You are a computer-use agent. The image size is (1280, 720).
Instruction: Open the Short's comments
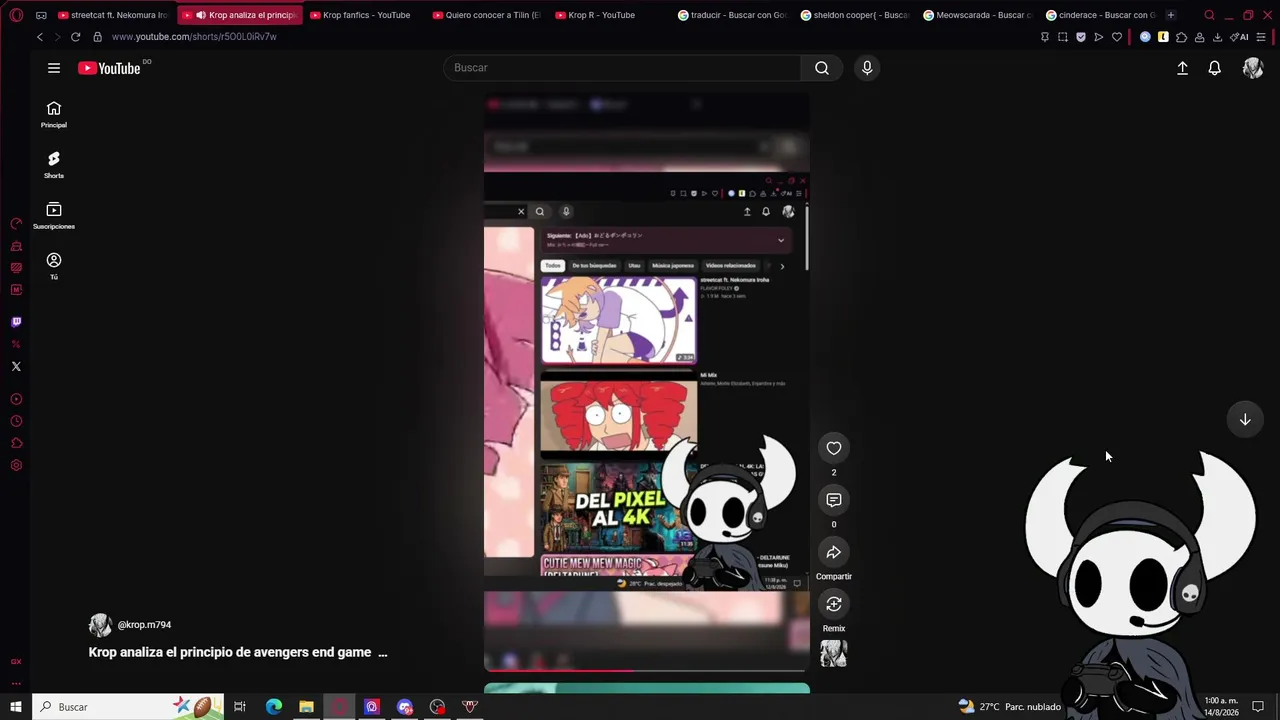(834, 500)
